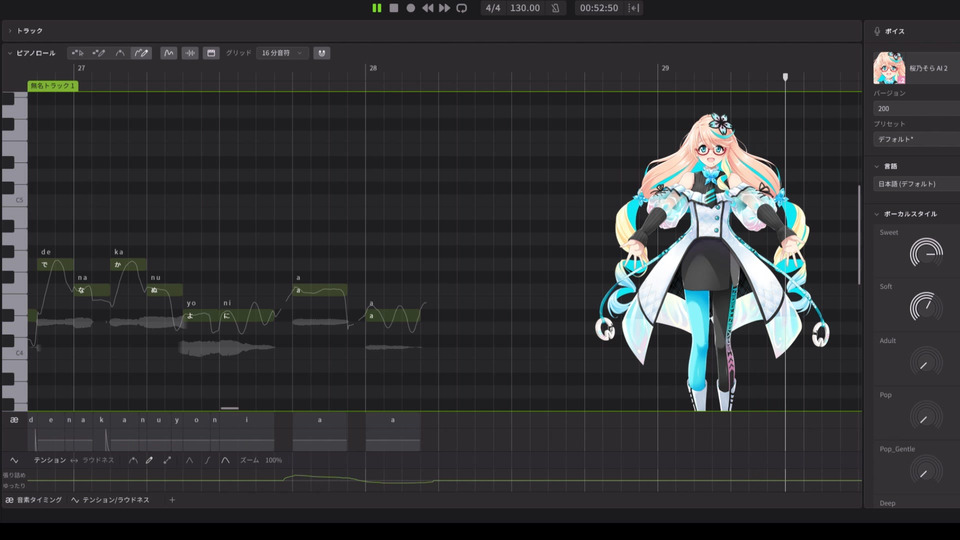Click the swap arrows between テンション and ラウドネス
This screenshot has width=960, height=540.
74,460
